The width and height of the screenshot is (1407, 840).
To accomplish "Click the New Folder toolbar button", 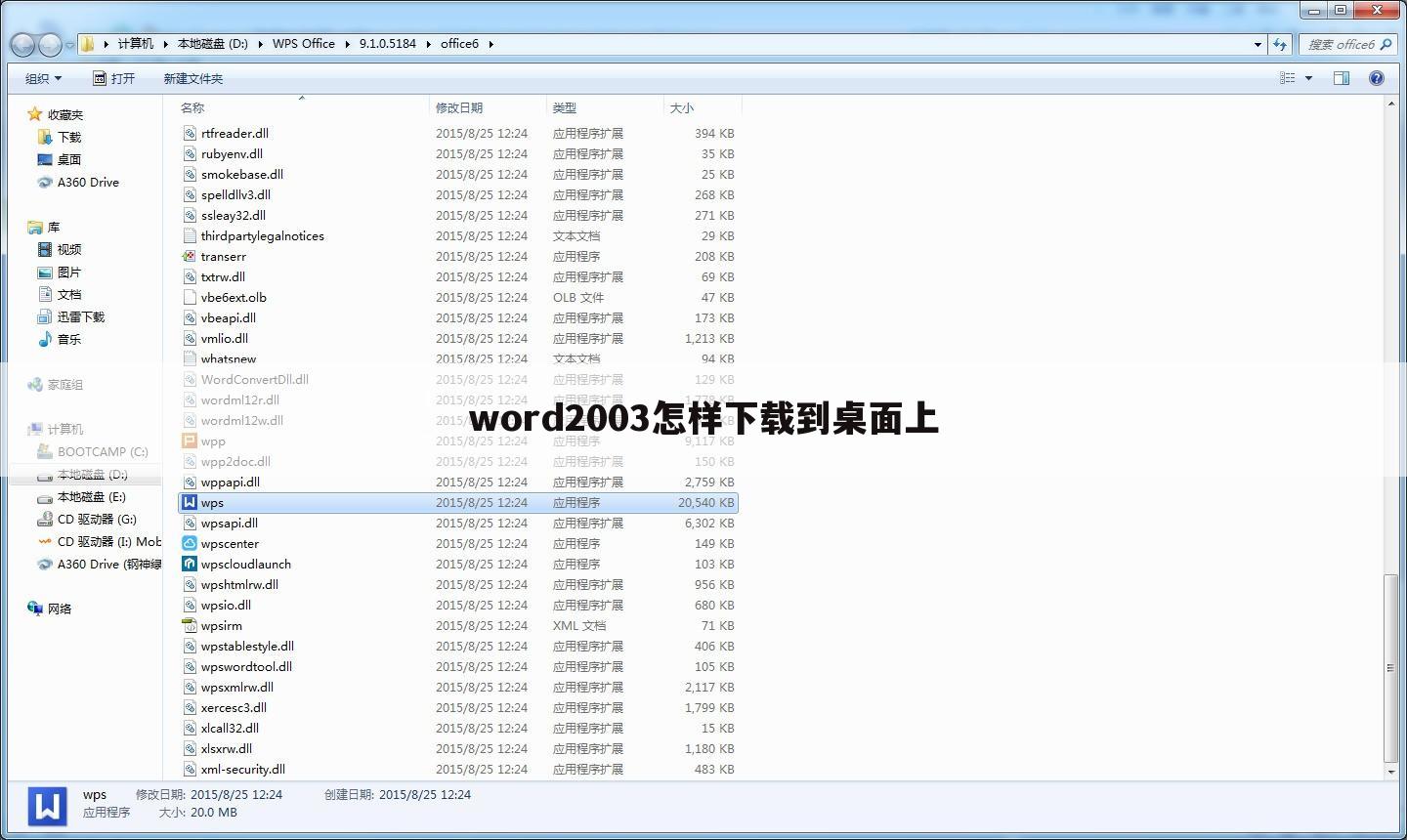I will tap(192, 78).
